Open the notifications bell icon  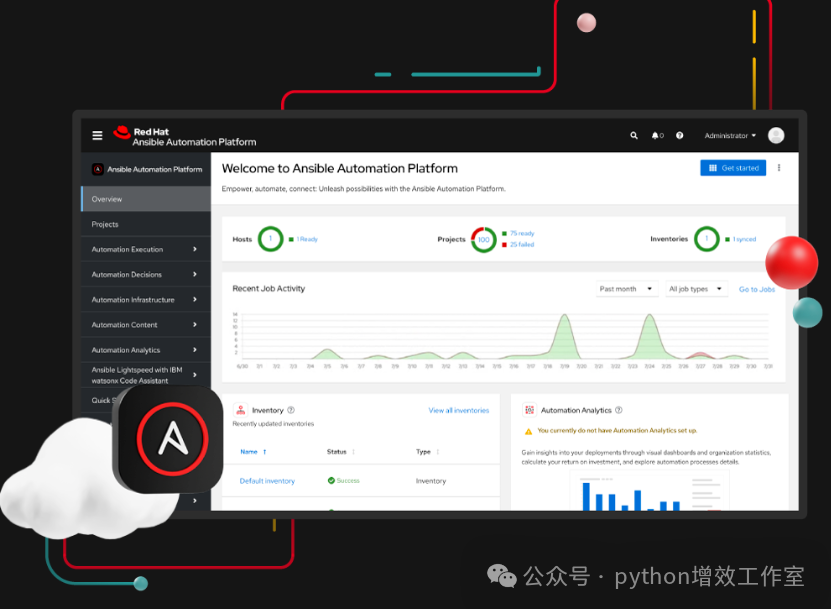657,136
